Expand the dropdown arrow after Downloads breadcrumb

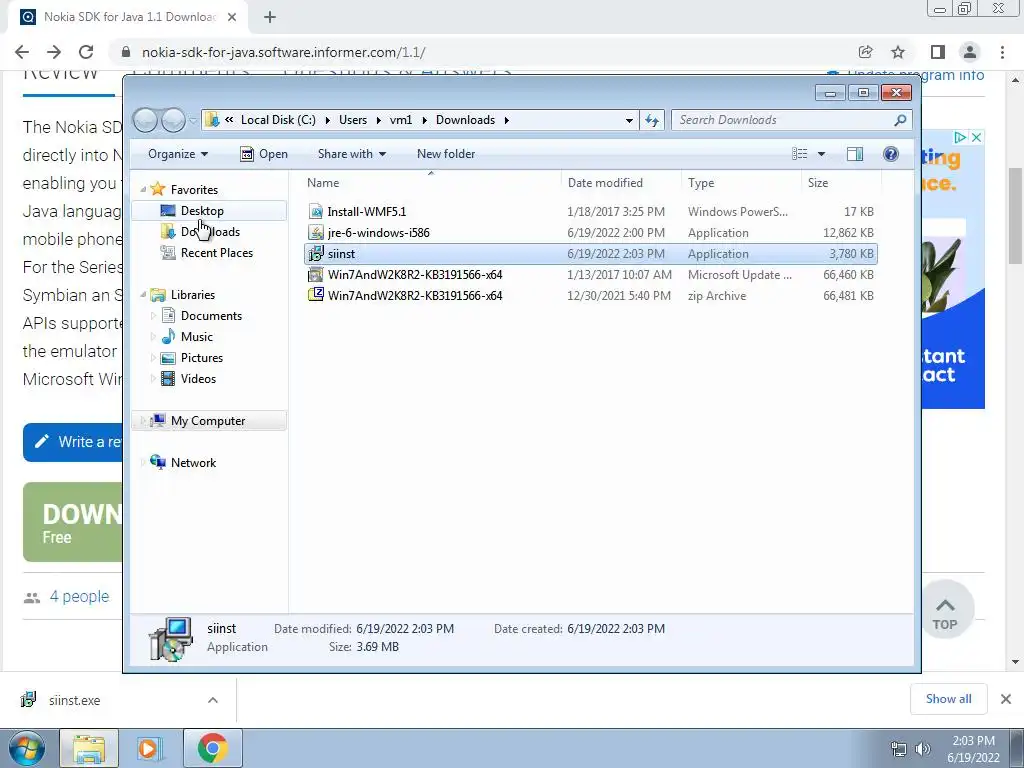(x=507, y=120)
